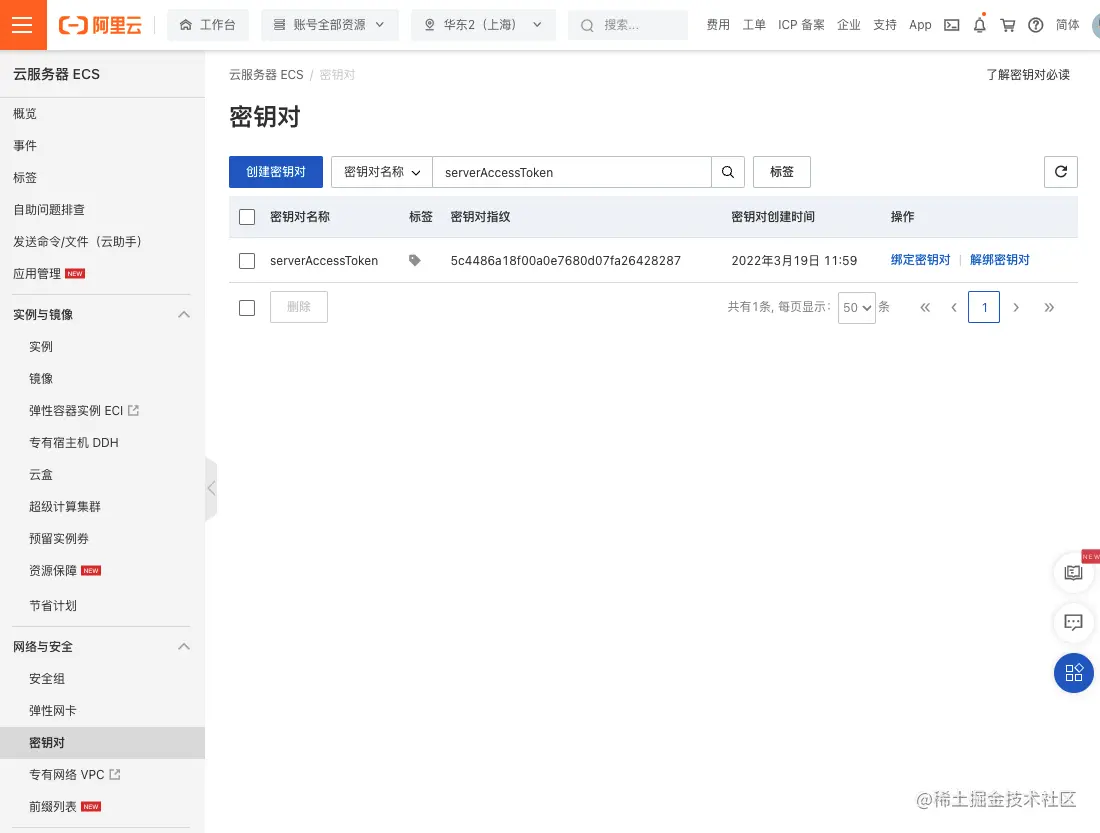Open 工单 in the top bar
Viewport: 1100px width, 833px height.
pyautogui.click(x=754, y=25)
